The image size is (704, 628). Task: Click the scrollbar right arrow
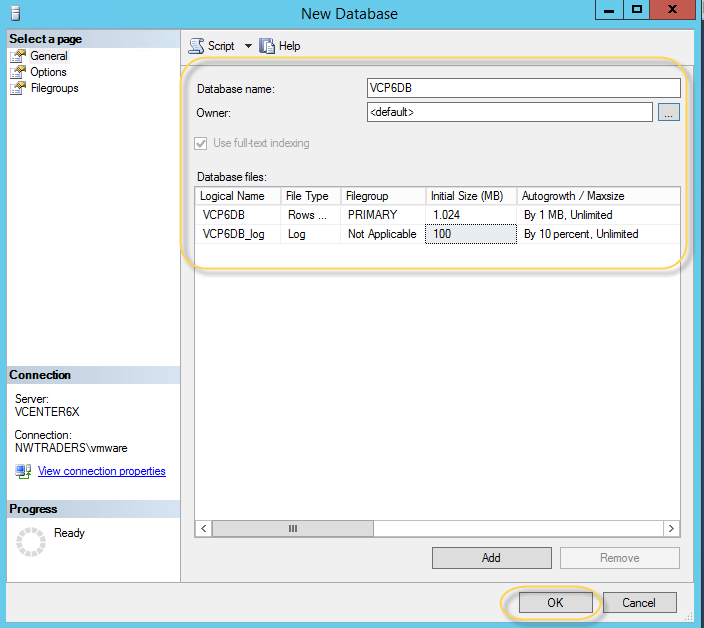pyautogui.click(x=672, y=528)
